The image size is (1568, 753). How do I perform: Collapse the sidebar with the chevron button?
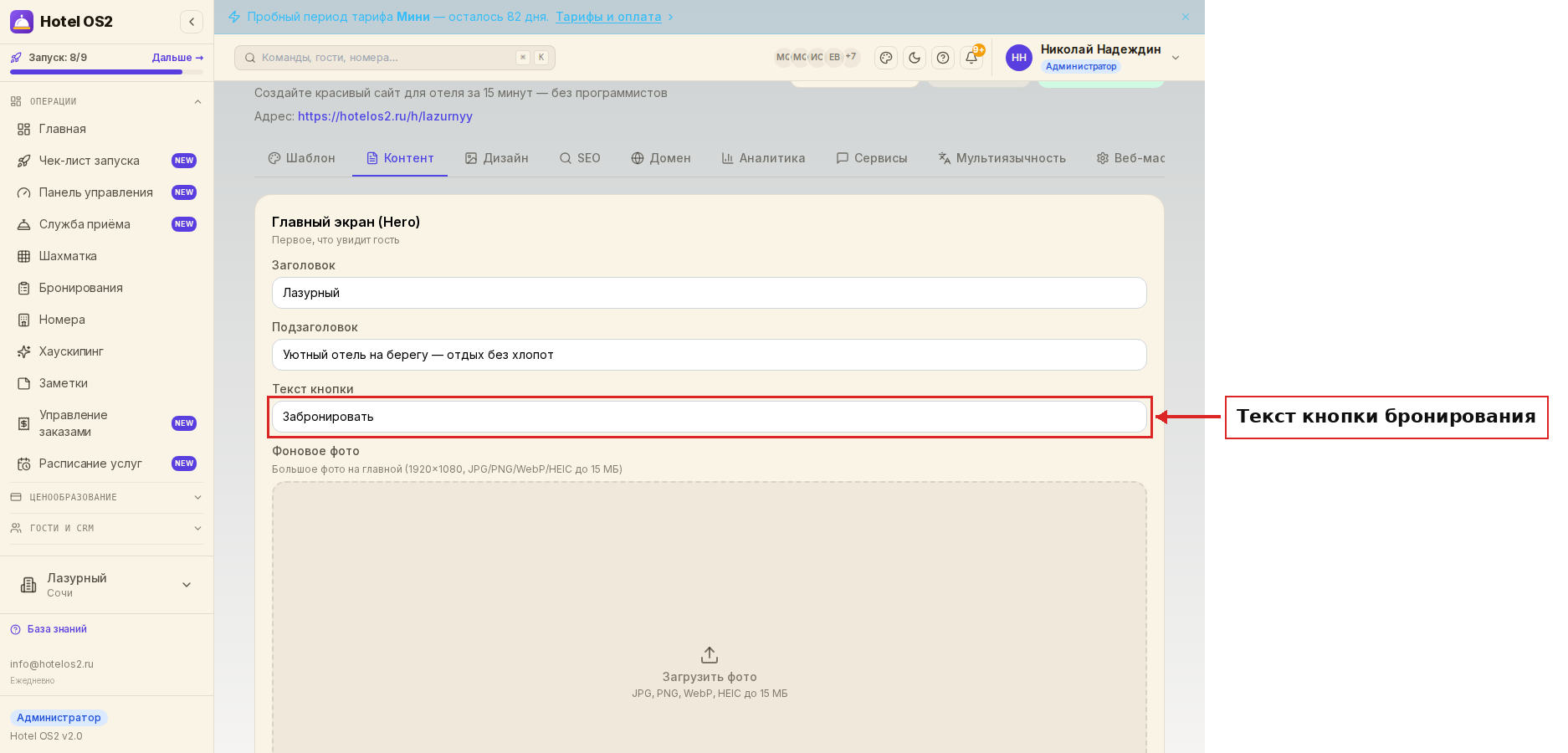pos(192,22)
